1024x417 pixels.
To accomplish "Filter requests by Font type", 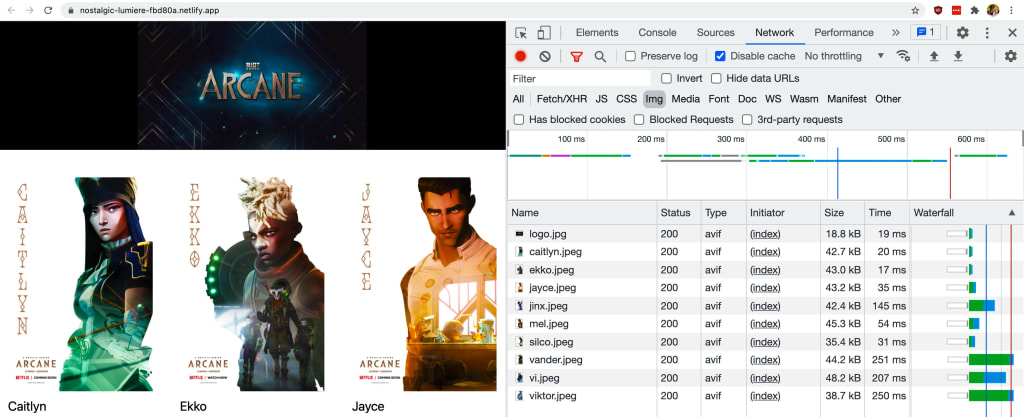I will coord(719,99).
